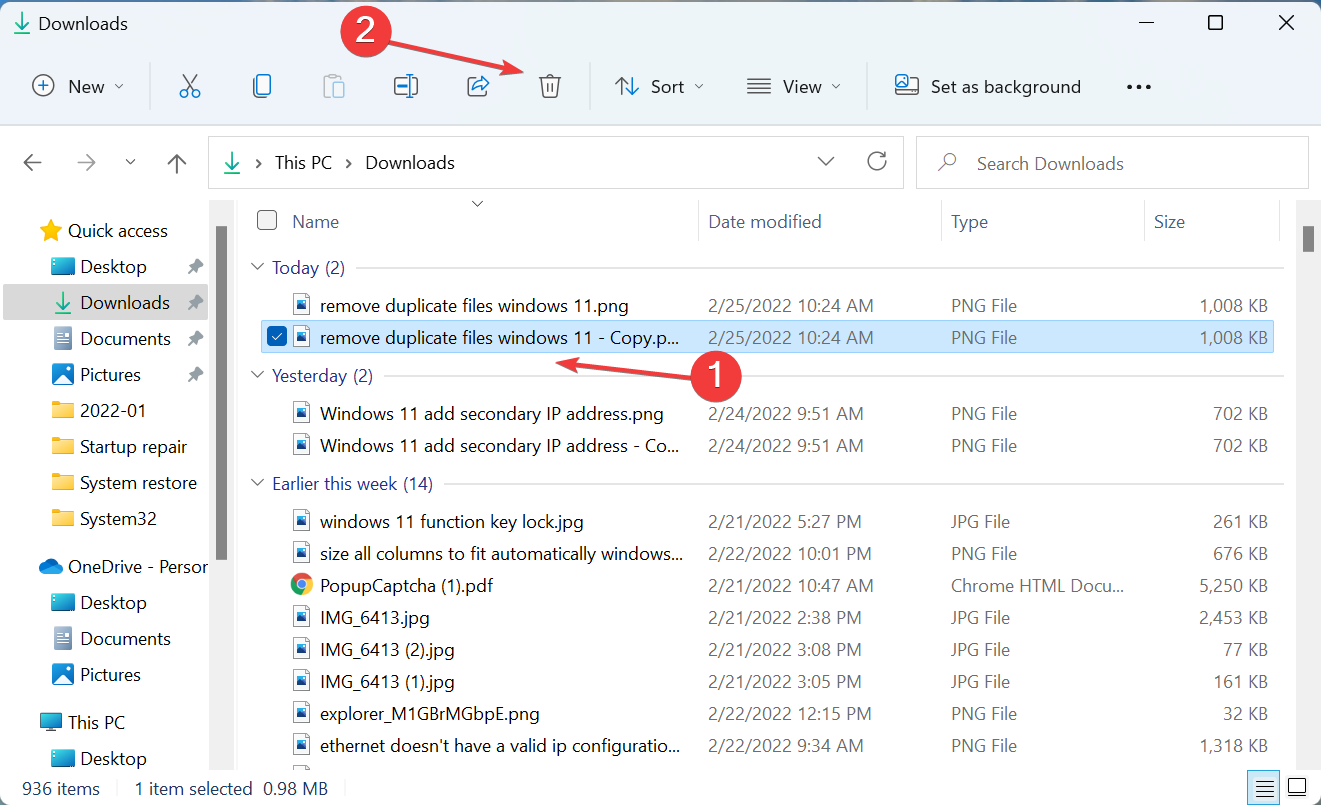Open the View dropdown menu
Screen dimensions: 1321x805
pos(794,87)
